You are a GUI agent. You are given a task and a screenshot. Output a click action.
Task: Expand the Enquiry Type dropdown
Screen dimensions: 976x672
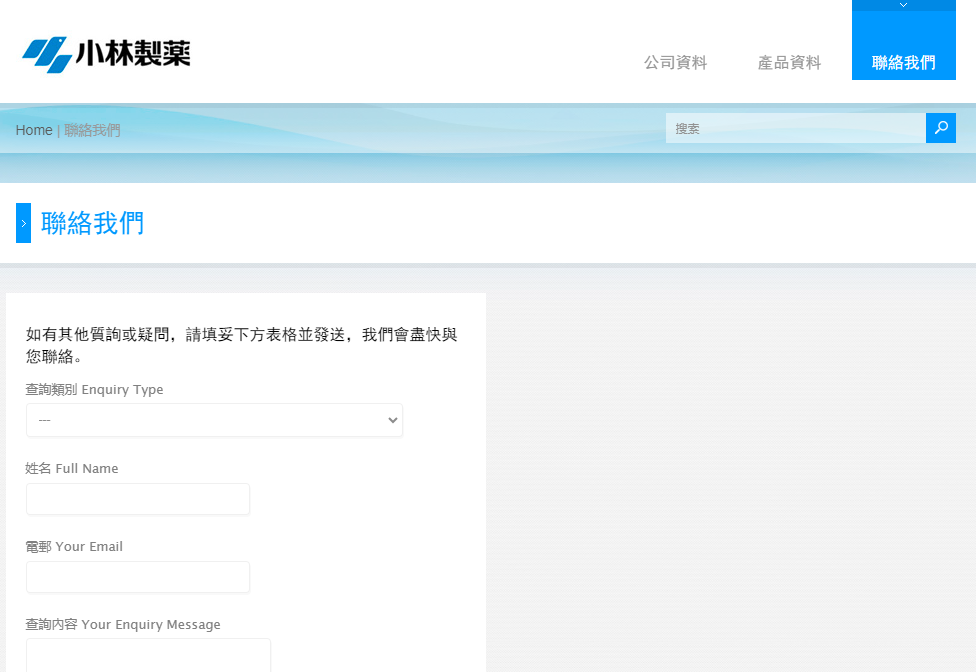[214, 420]
